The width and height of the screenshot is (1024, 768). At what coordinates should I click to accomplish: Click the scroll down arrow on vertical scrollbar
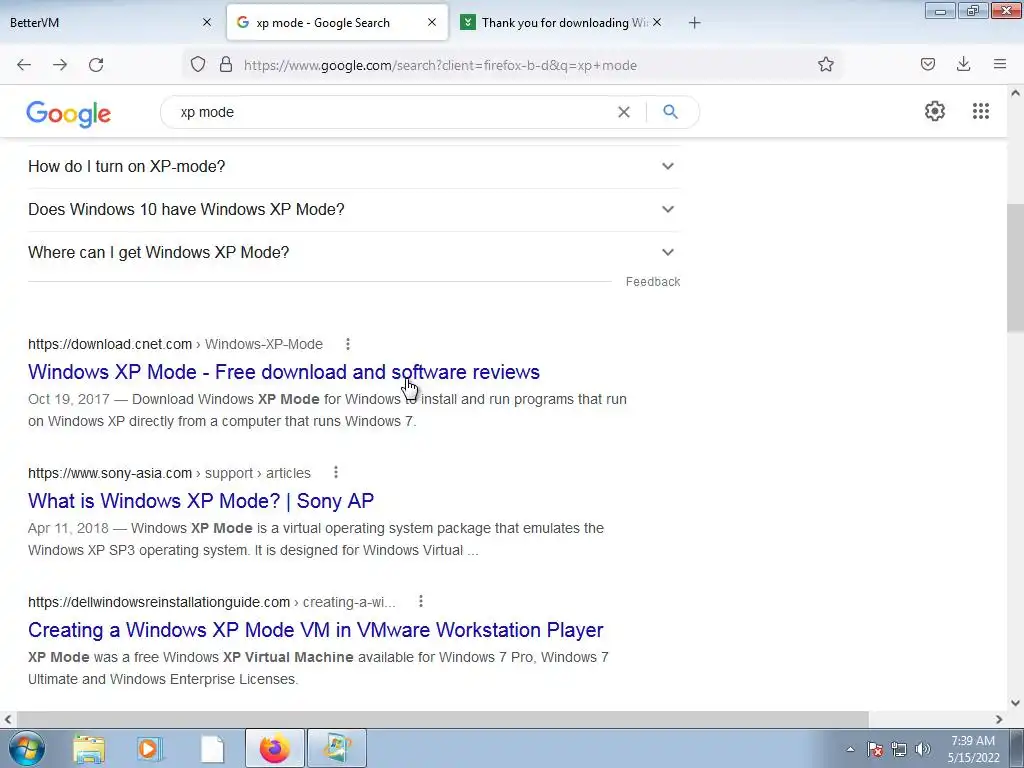[1015, 703]
